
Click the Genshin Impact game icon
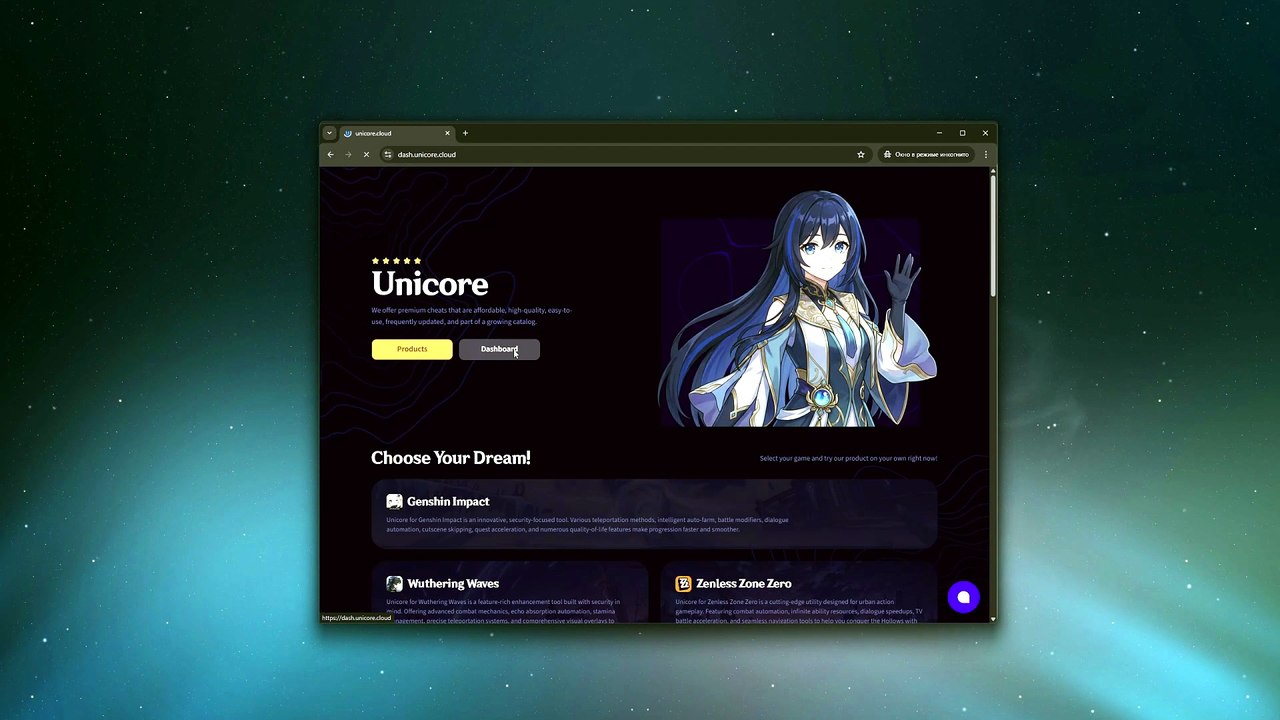pyautogui.click(x=394, y=501)
